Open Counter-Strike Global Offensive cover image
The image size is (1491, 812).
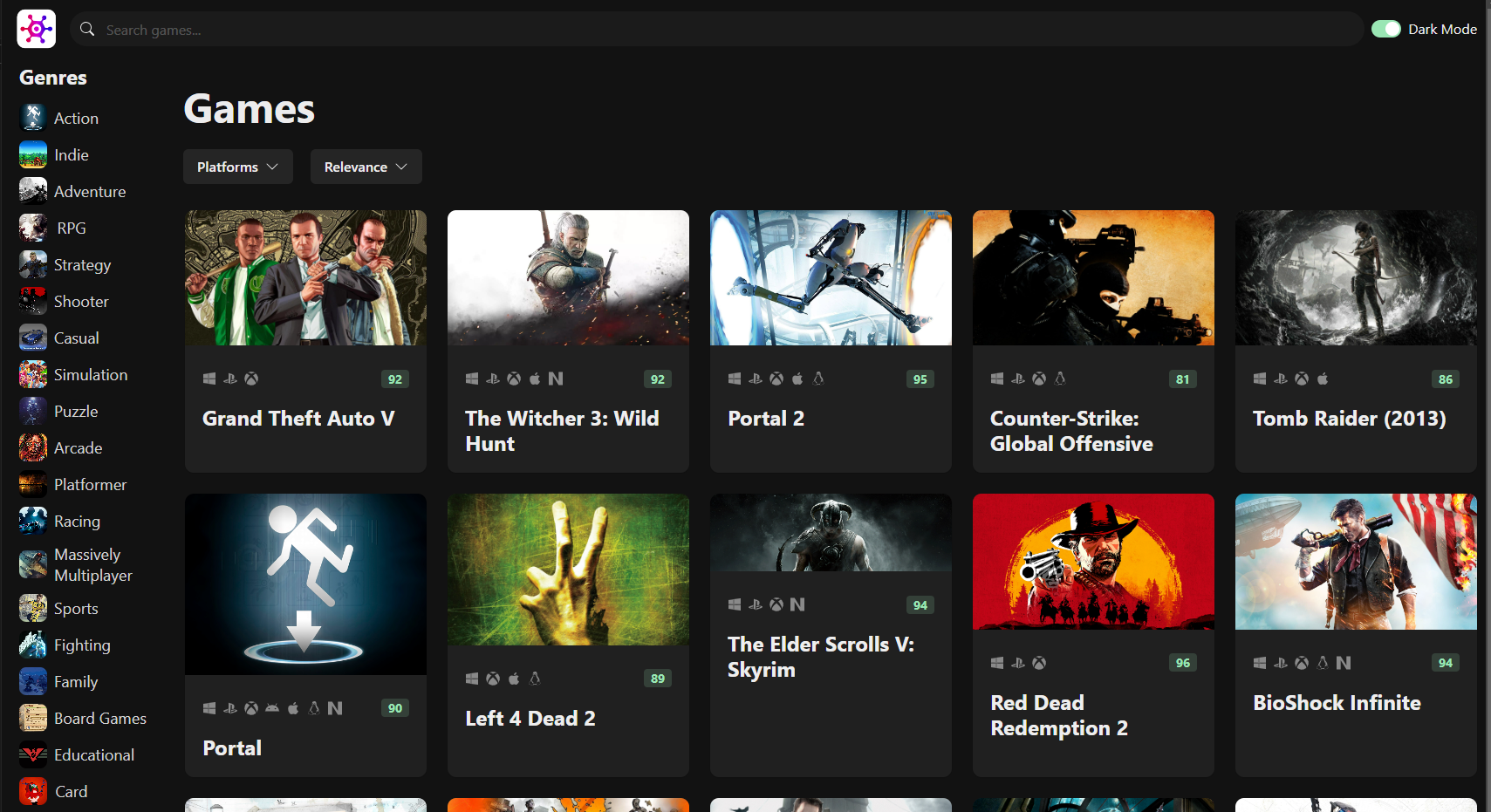tap(1093, 277)
